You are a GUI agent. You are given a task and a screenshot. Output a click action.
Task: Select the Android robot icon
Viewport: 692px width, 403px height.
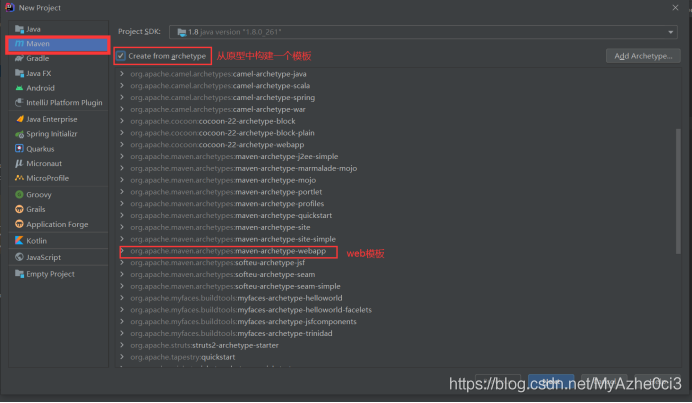pyautogui.click(x=19, y=88)
